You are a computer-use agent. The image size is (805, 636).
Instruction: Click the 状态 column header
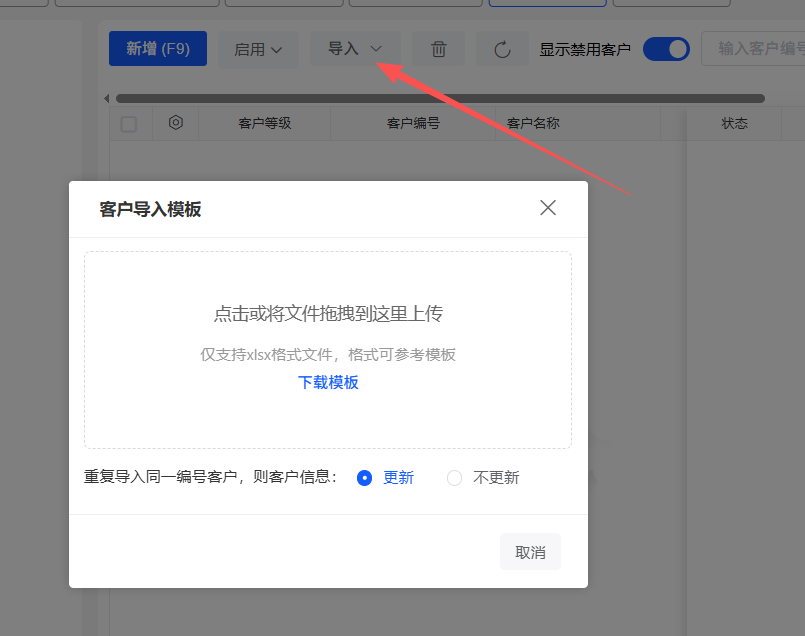[734, 123]
